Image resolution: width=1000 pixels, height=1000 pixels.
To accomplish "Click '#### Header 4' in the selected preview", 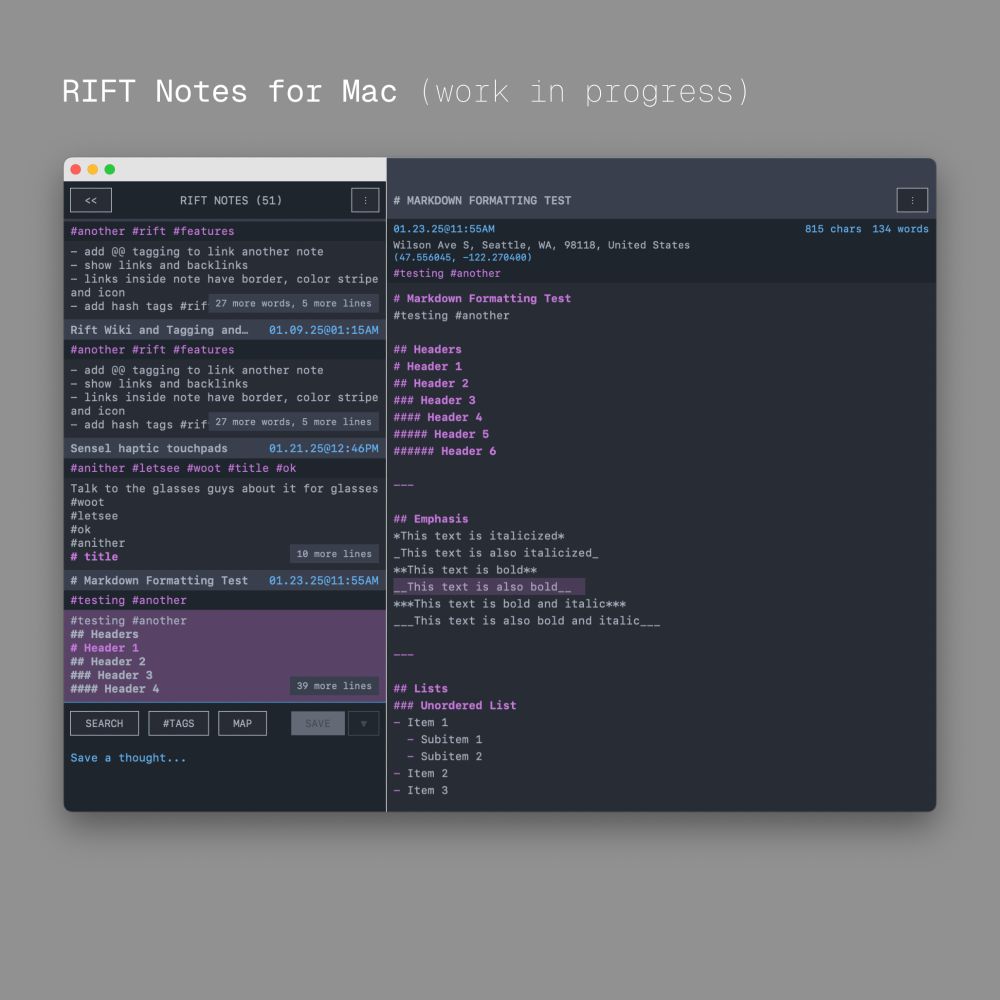I will tap(115, 689).
